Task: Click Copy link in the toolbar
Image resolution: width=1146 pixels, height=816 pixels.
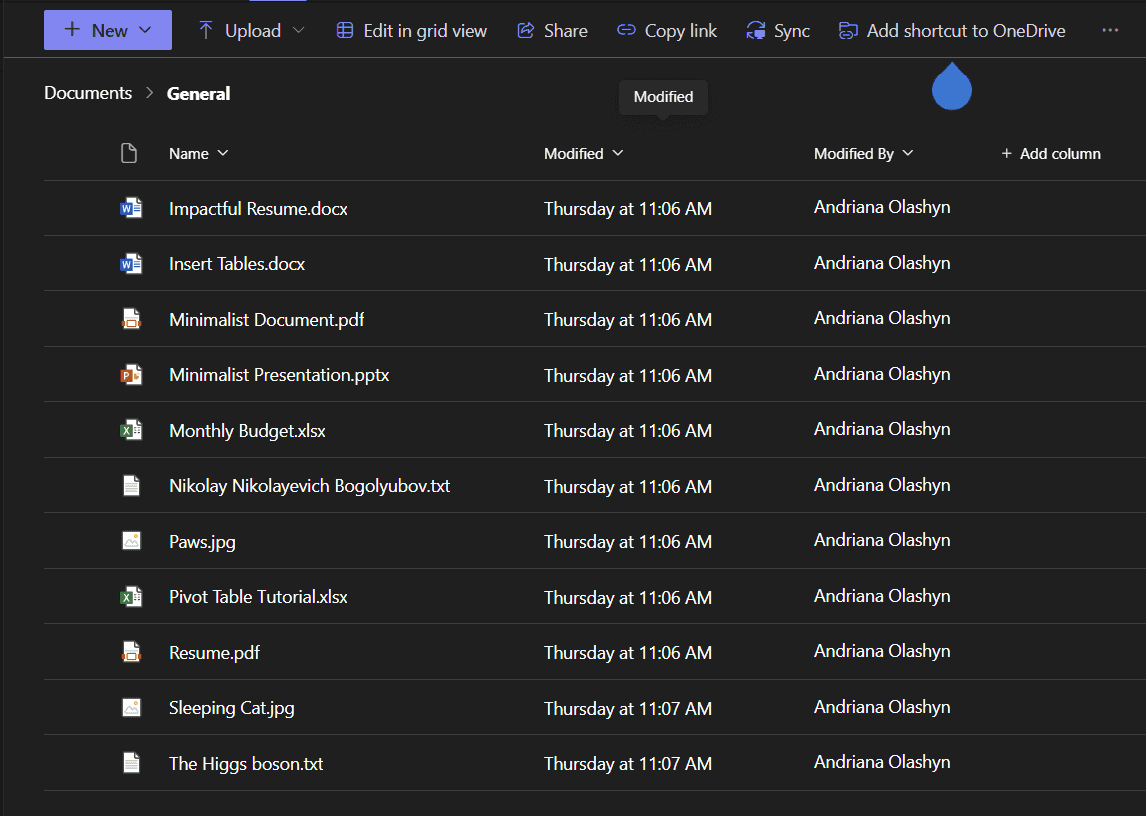Action: pos(667,31)
